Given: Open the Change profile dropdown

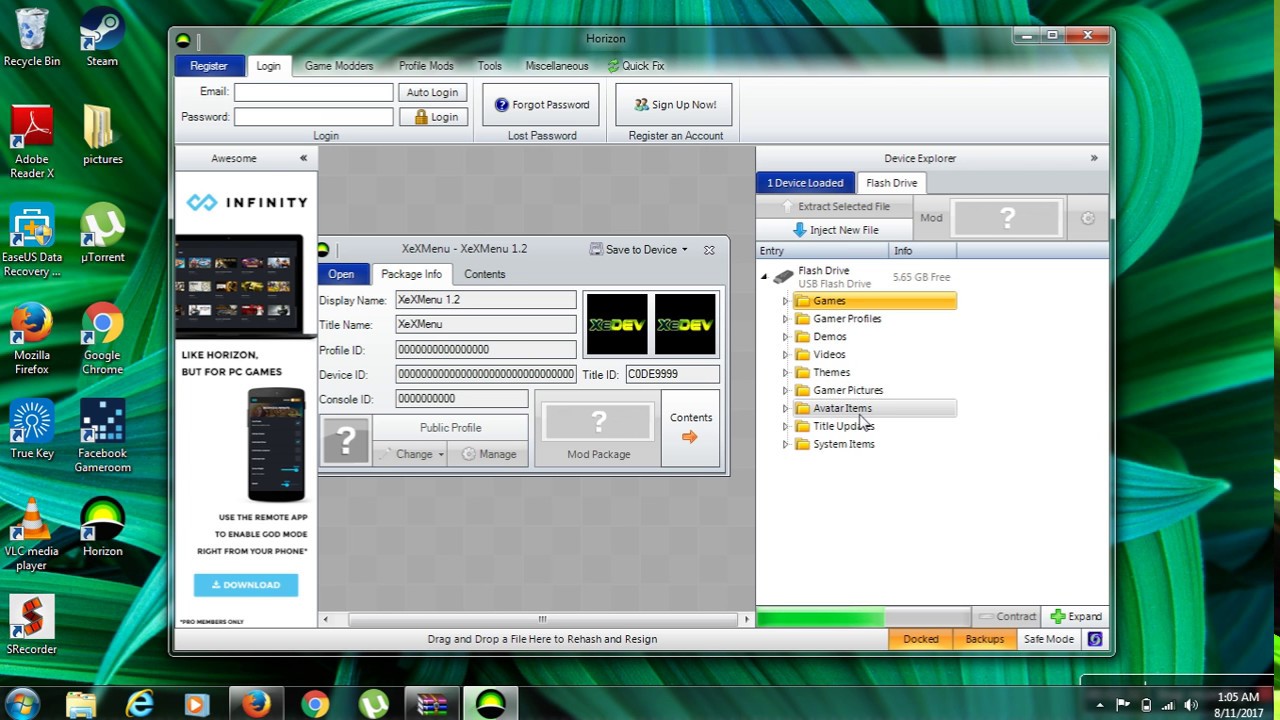Looking at the screenshot, I should click(410, 454).
